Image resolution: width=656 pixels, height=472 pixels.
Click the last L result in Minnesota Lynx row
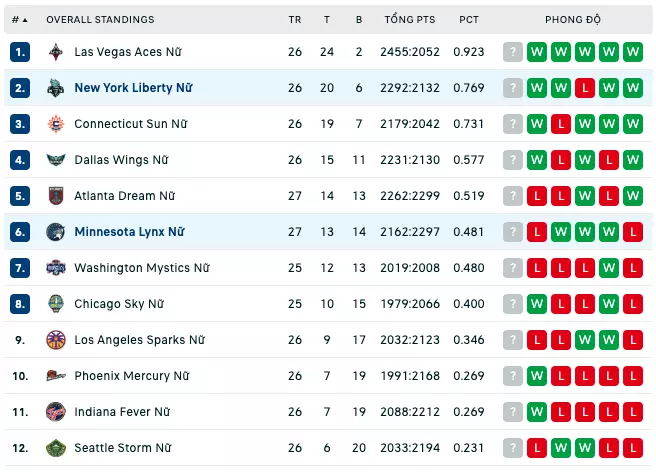[633, 232]
